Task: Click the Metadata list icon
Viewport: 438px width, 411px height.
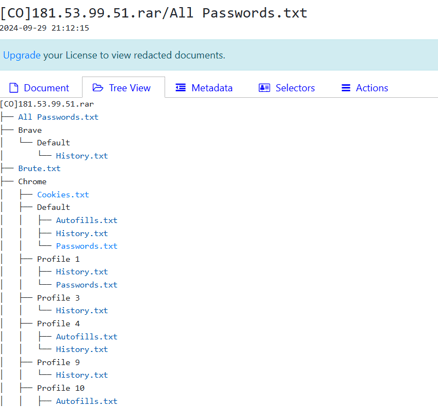Action: 181,88
